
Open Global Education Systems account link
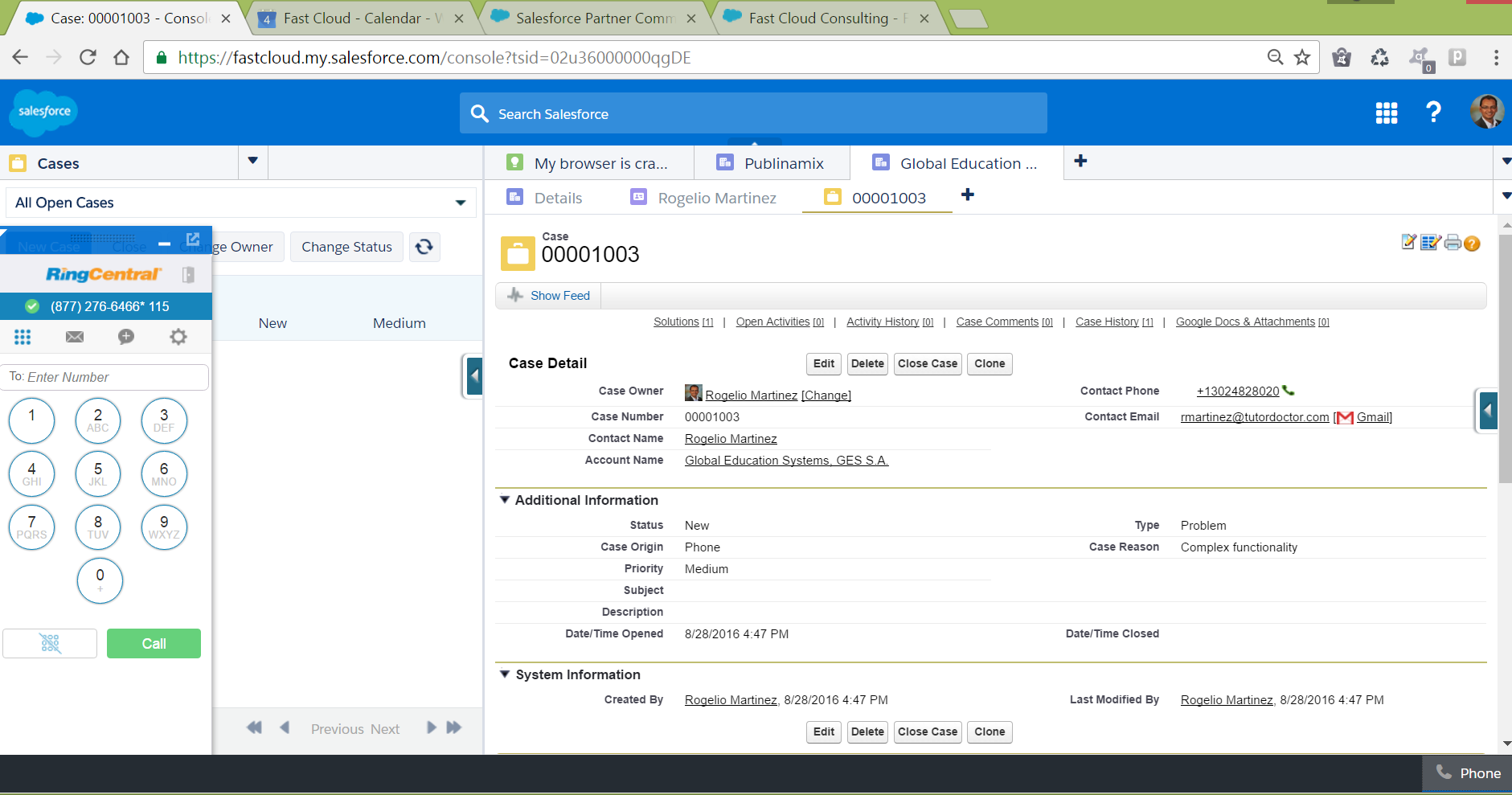(x=786, y=461)
